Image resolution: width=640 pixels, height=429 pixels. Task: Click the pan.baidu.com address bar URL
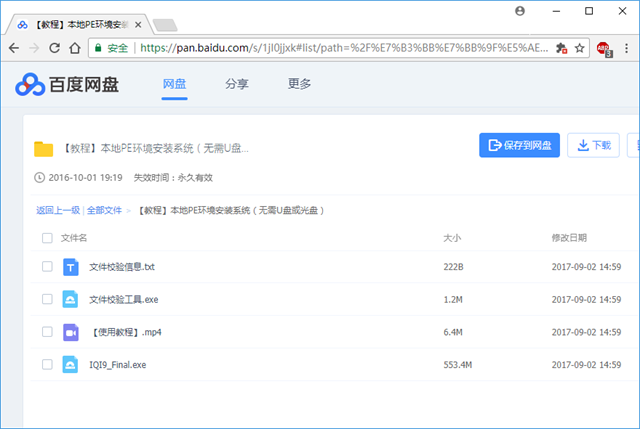(x=344, y=48)
